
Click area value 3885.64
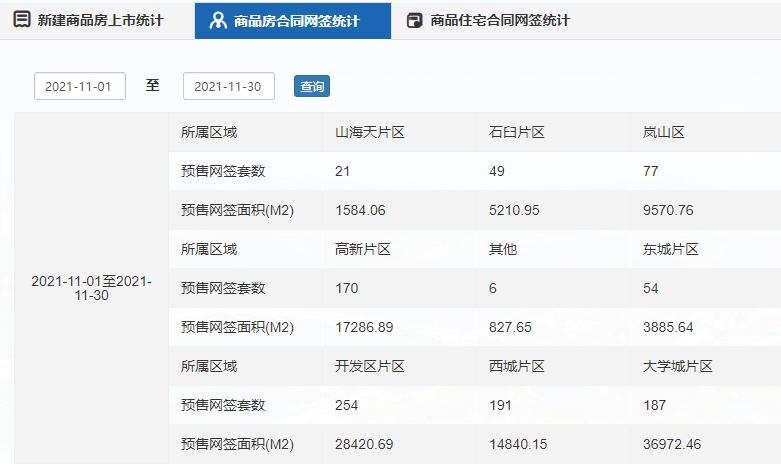coord(668,327)
